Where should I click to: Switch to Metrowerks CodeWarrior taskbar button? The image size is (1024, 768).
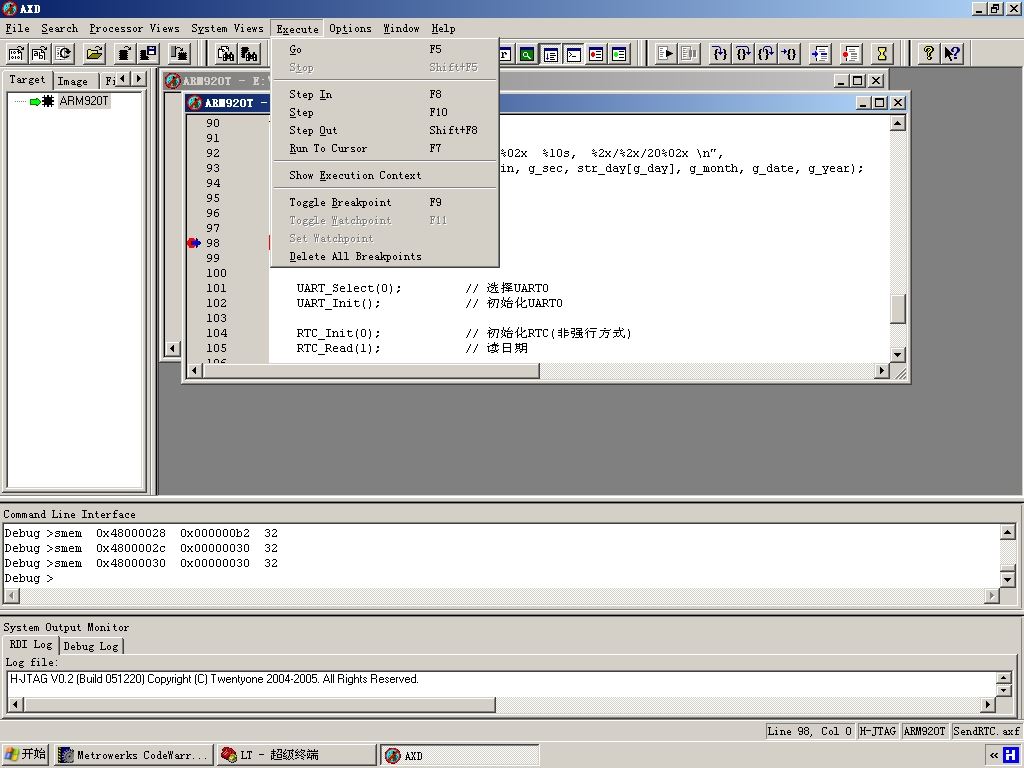[133, 755]
